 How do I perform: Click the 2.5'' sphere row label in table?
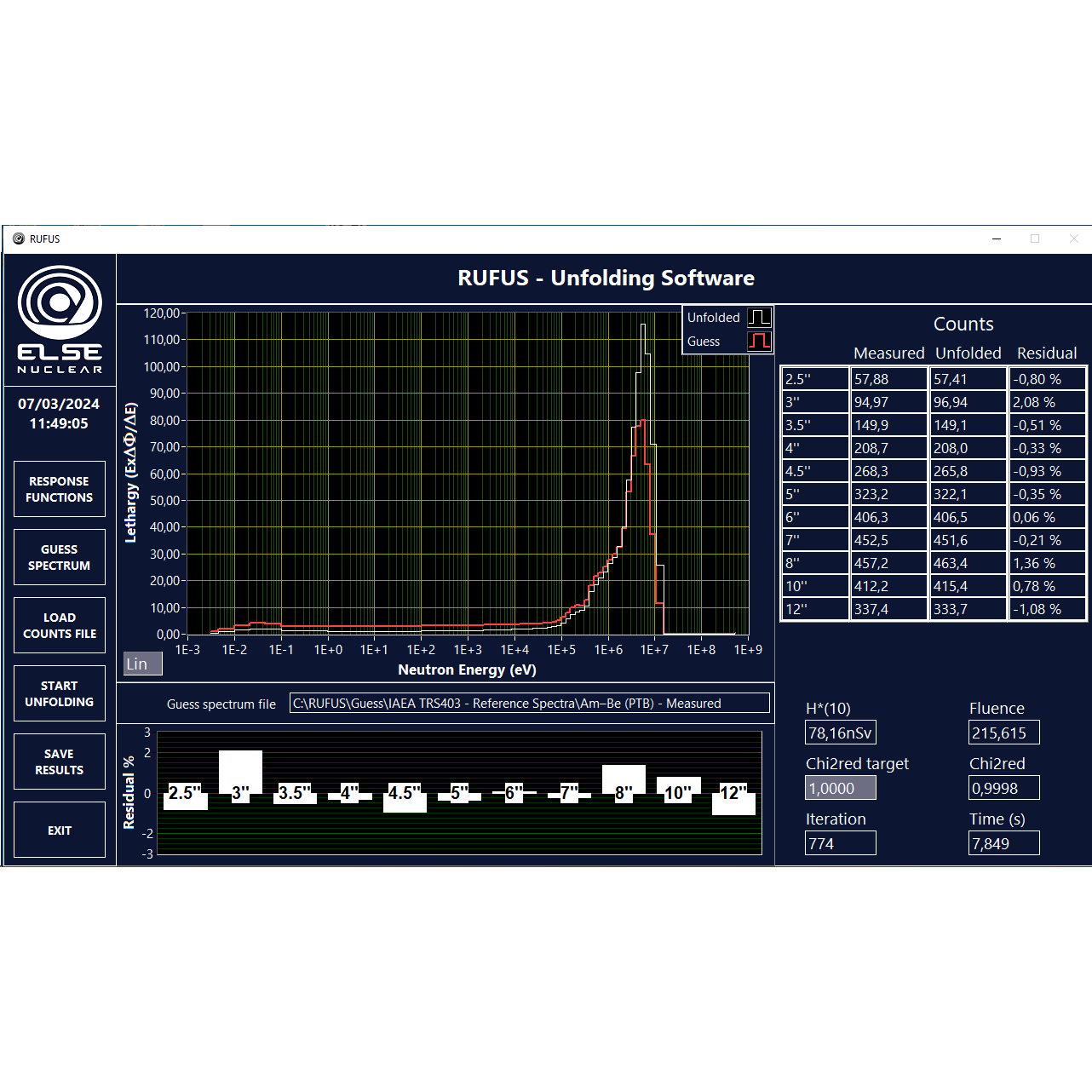(x=815, y=379)
